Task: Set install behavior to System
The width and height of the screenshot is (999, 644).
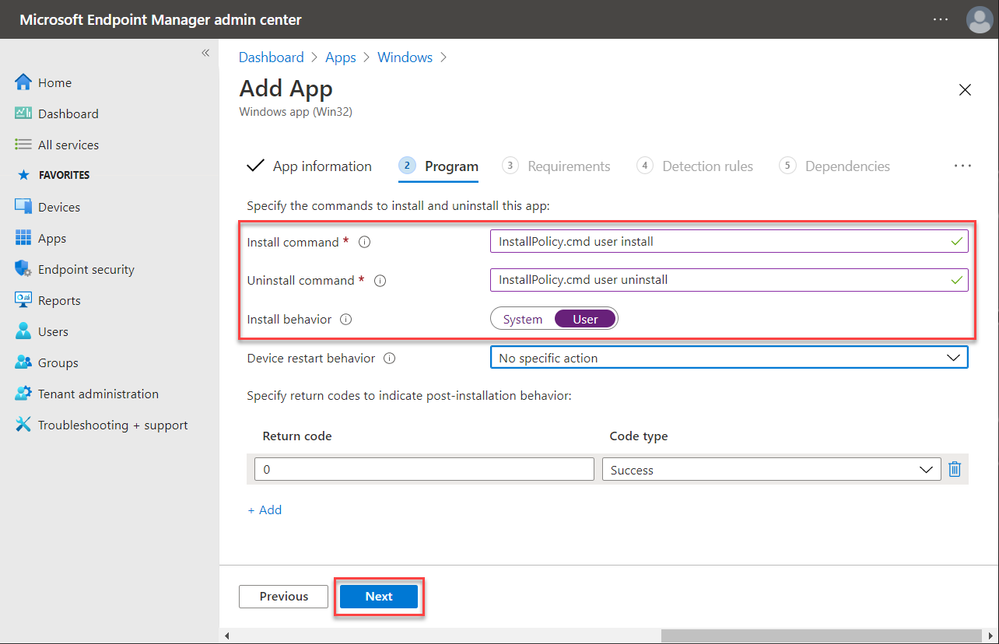Action: (x=522, y=319)
